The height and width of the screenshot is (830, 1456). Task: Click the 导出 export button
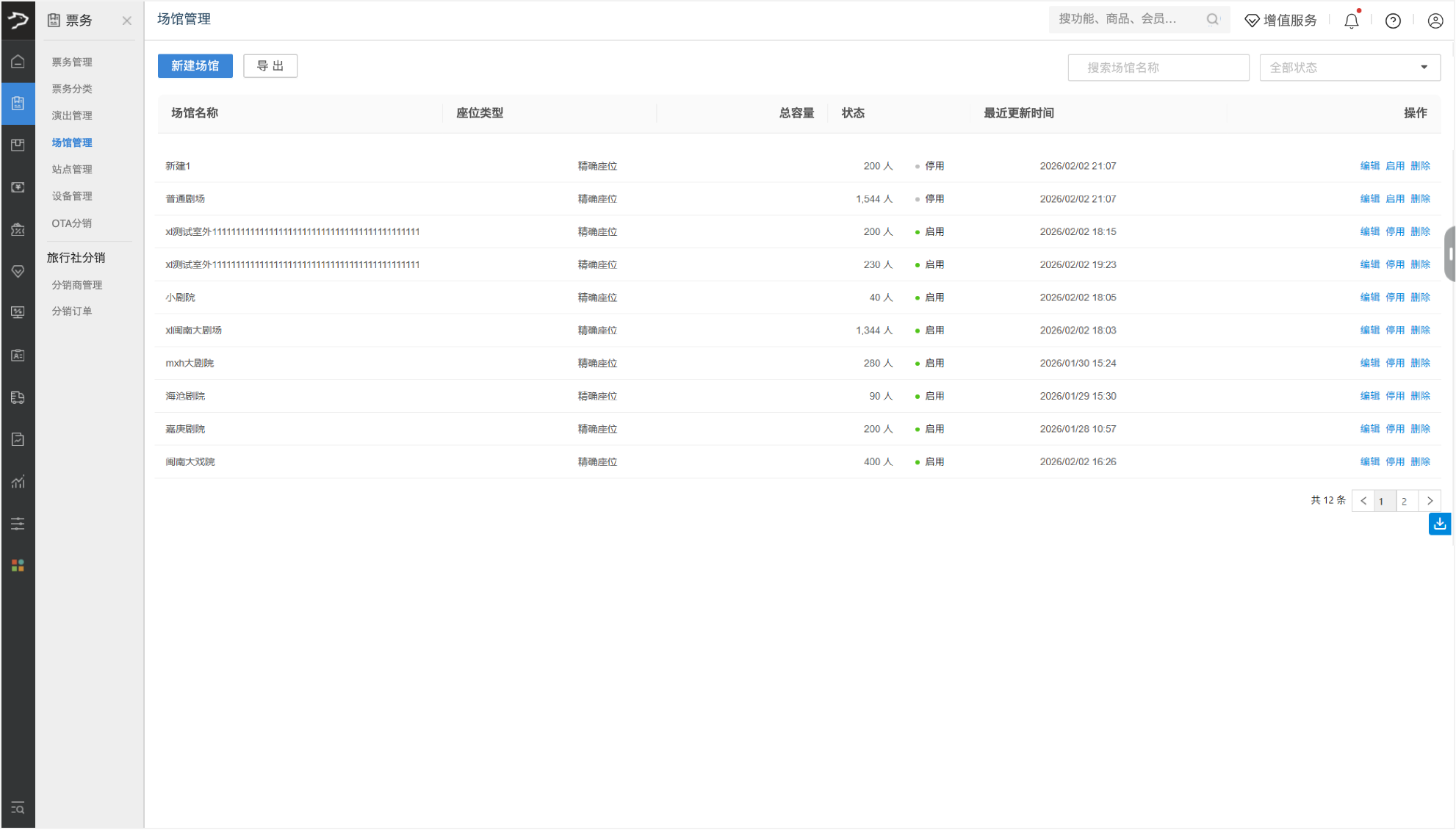pyautogui.click(x=270, y=66)
